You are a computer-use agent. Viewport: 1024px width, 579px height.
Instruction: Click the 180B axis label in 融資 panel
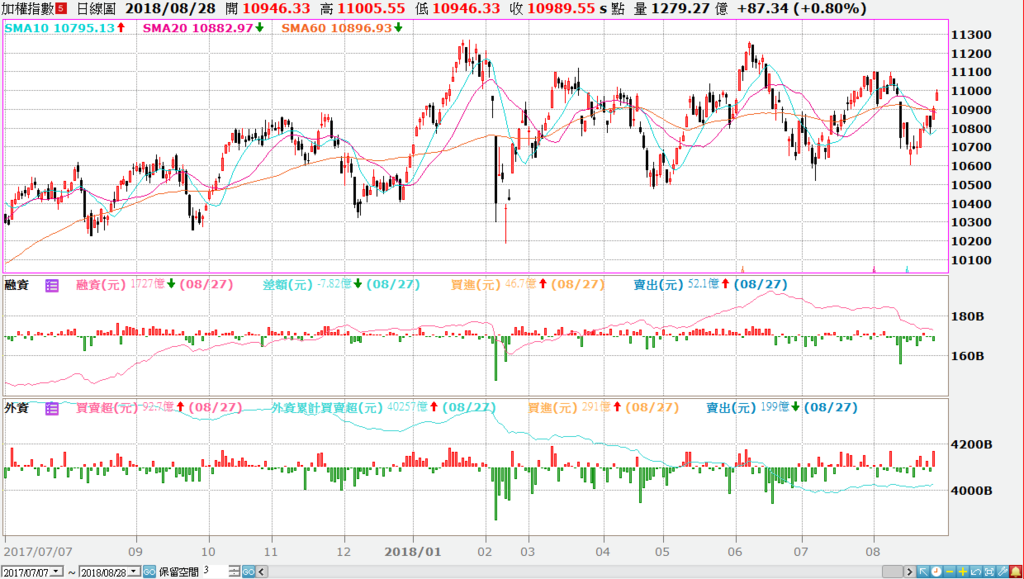[968, 317]
